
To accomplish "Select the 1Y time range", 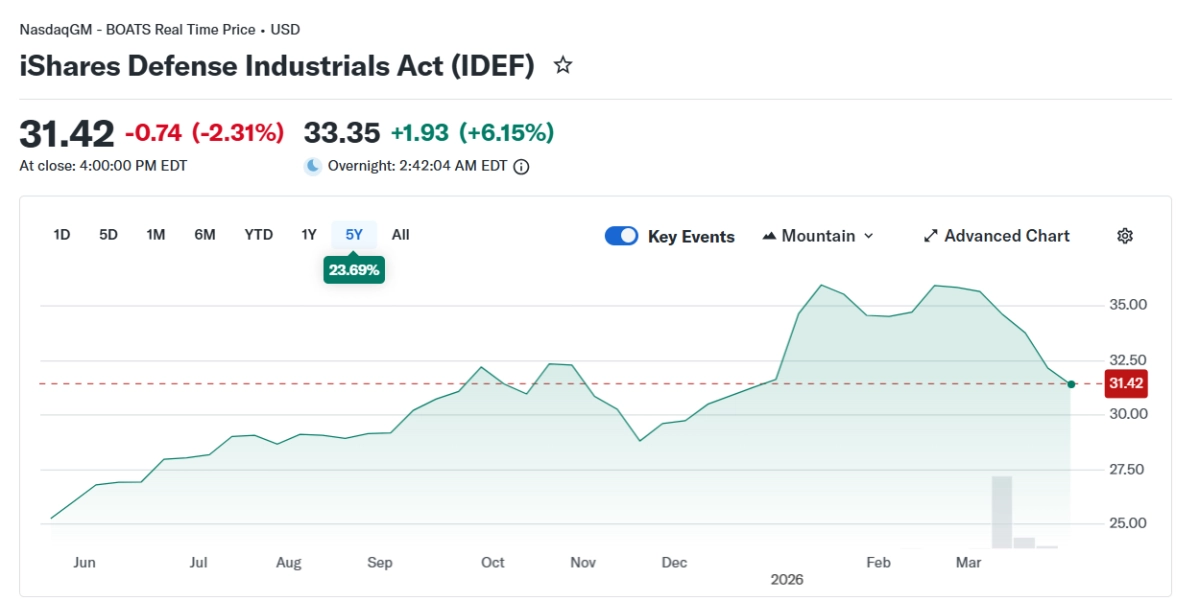I will click(309, 235).
